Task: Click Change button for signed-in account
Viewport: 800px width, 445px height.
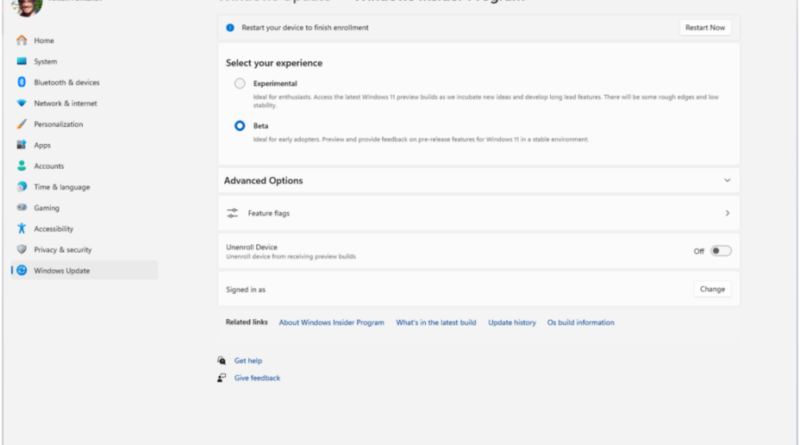Action: [712, 289]
